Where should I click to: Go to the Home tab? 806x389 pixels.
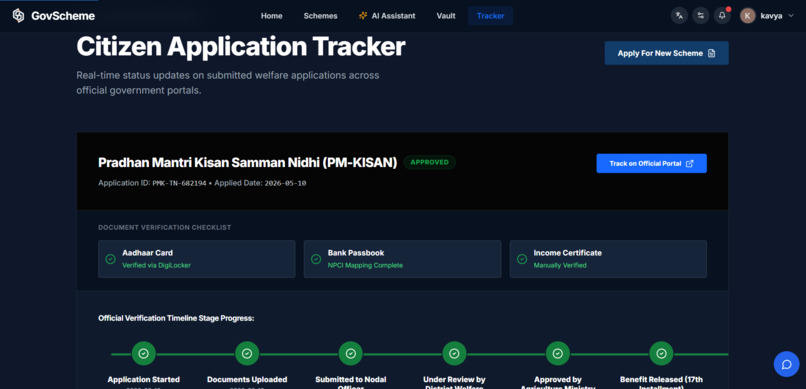click(271, 16)
